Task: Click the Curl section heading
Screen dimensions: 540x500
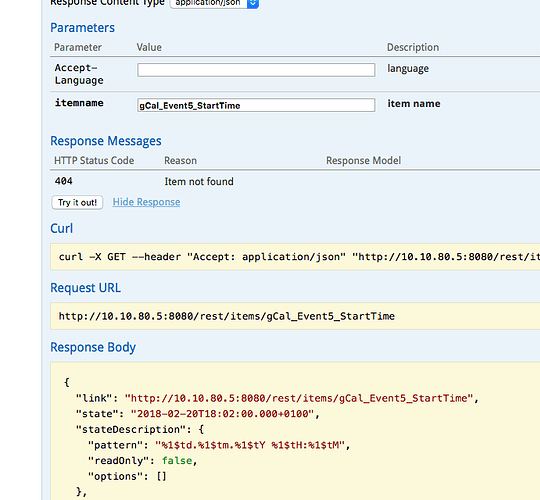Action: tap(62, 228)
